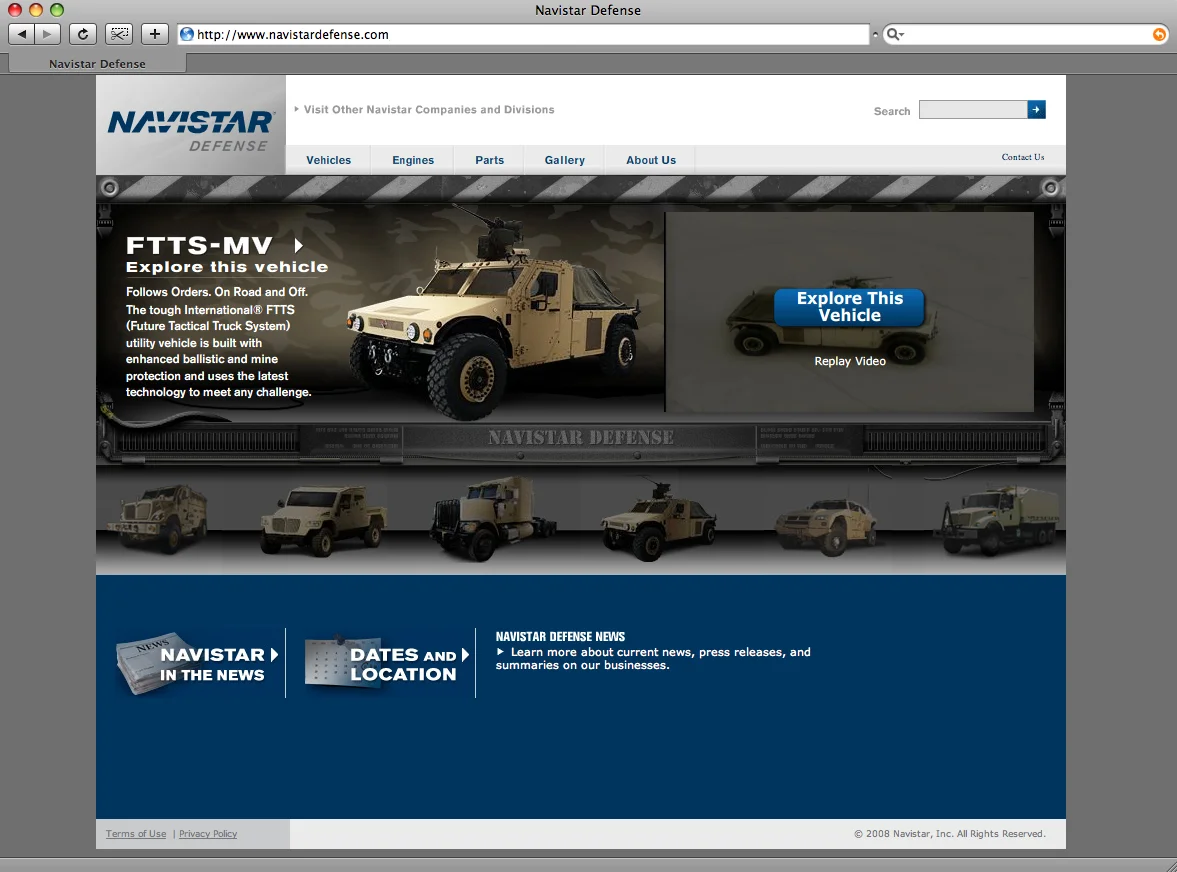This screenshot has height=872, width=1177.
Task: Click Visit Other Navistar Companies and Divisions
Action: point(429,110)
